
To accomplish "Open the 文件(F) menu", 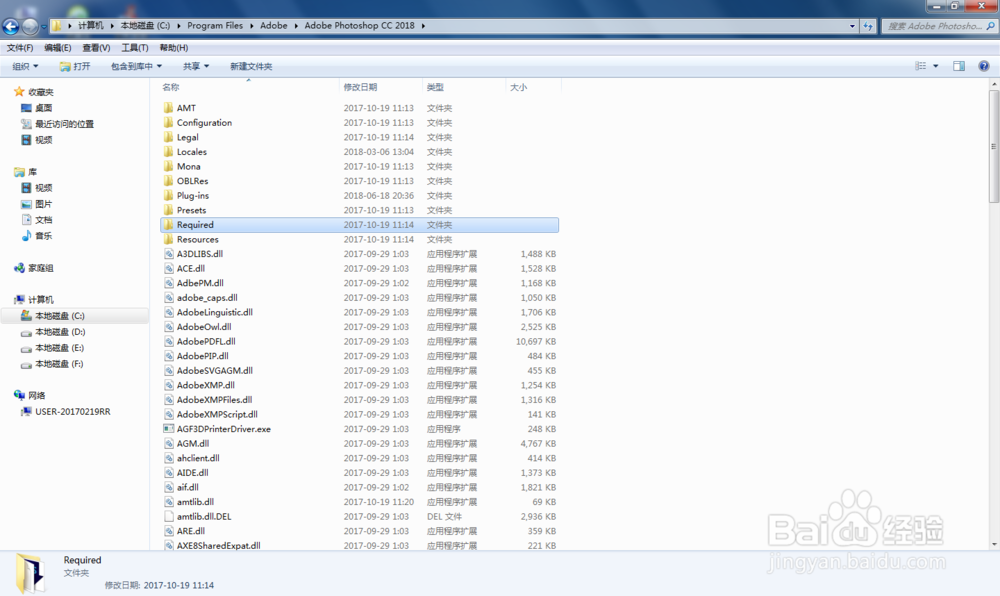I will click(x=20, y=48).
